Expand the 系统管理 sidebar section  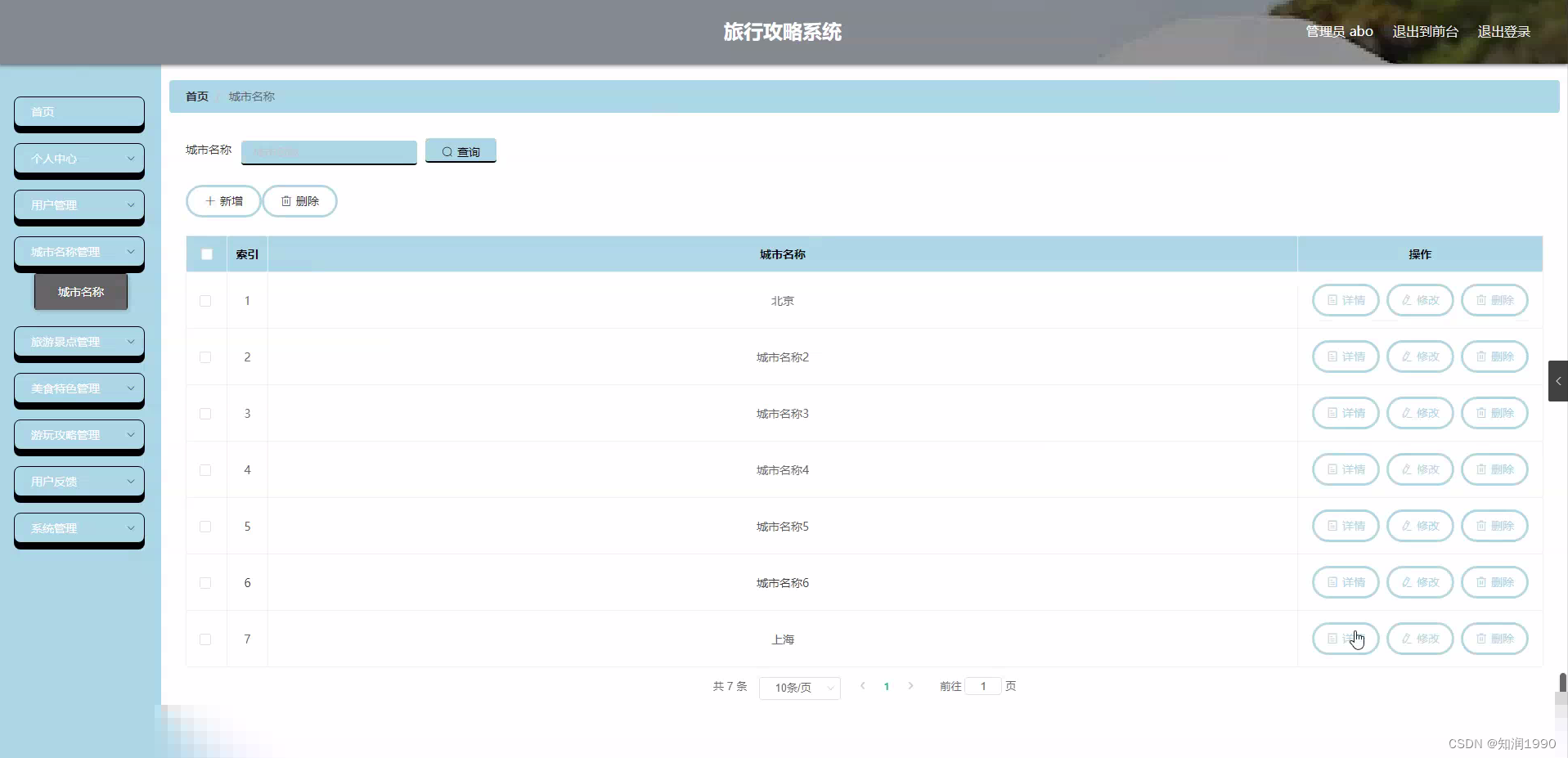click(79, 528)
